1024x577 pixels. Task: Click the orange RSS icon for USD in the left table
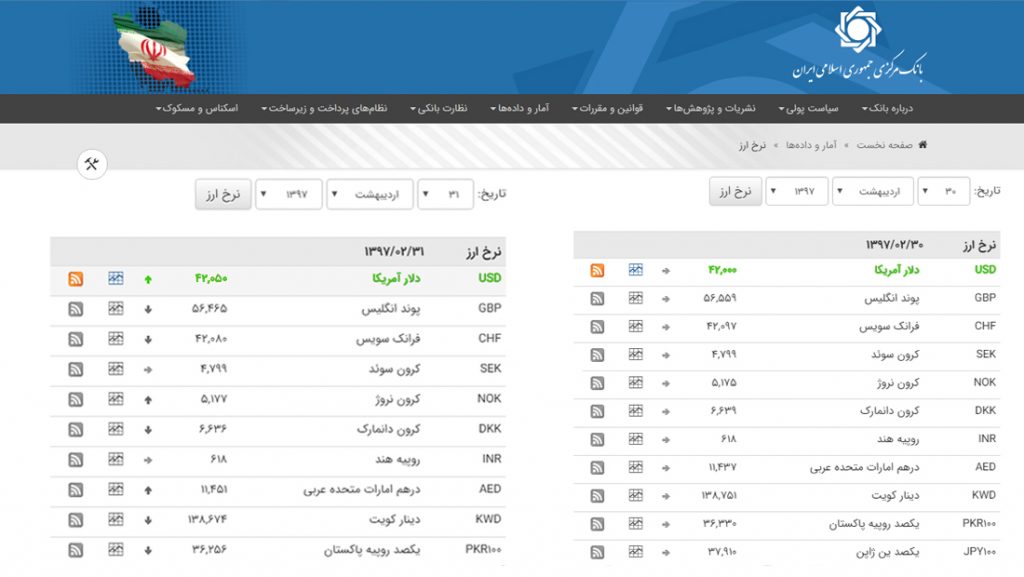pyautogui.click(x=75, y=279)
